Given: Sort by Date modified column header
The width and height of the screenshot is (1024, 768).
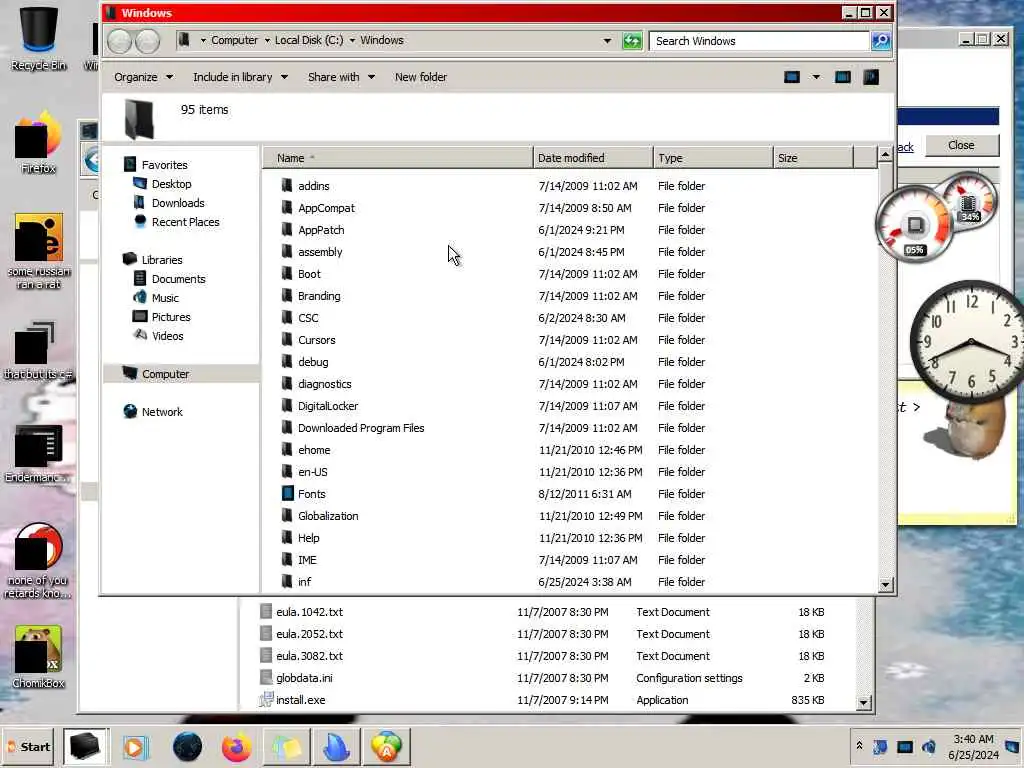Looking at the screenshot, I should (592, 158).
